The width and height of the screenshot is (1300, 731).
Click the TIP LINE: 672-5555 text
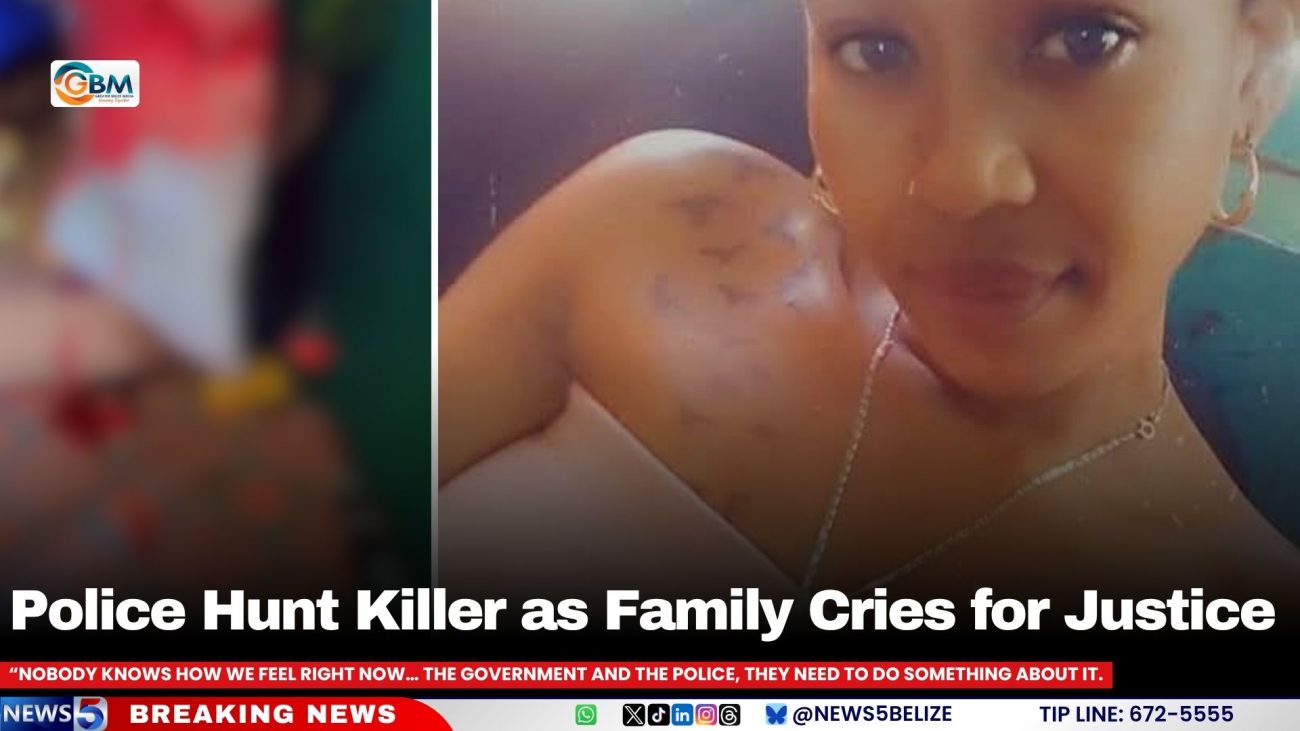(x=1136, y=714)
